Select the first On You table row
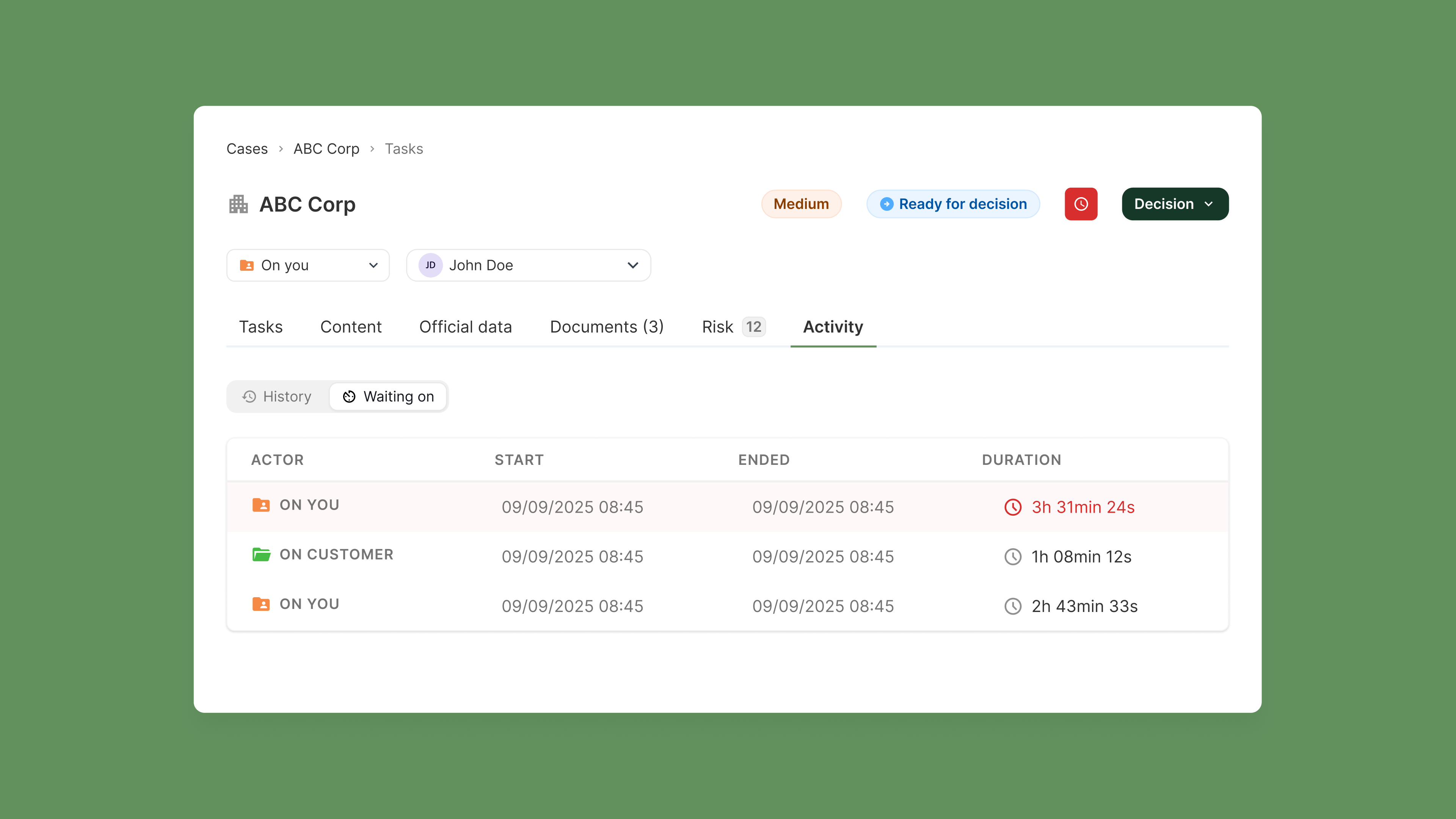Image resolution: width=1456 pixels, height=819 pixels. pos(727,507)
